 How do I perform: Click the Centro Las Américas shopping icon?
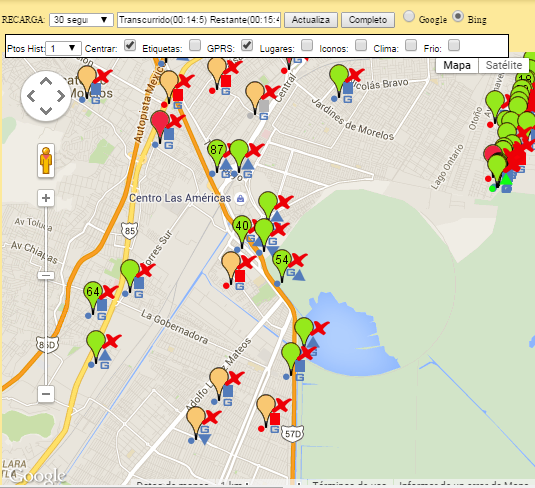pos(241,198)
